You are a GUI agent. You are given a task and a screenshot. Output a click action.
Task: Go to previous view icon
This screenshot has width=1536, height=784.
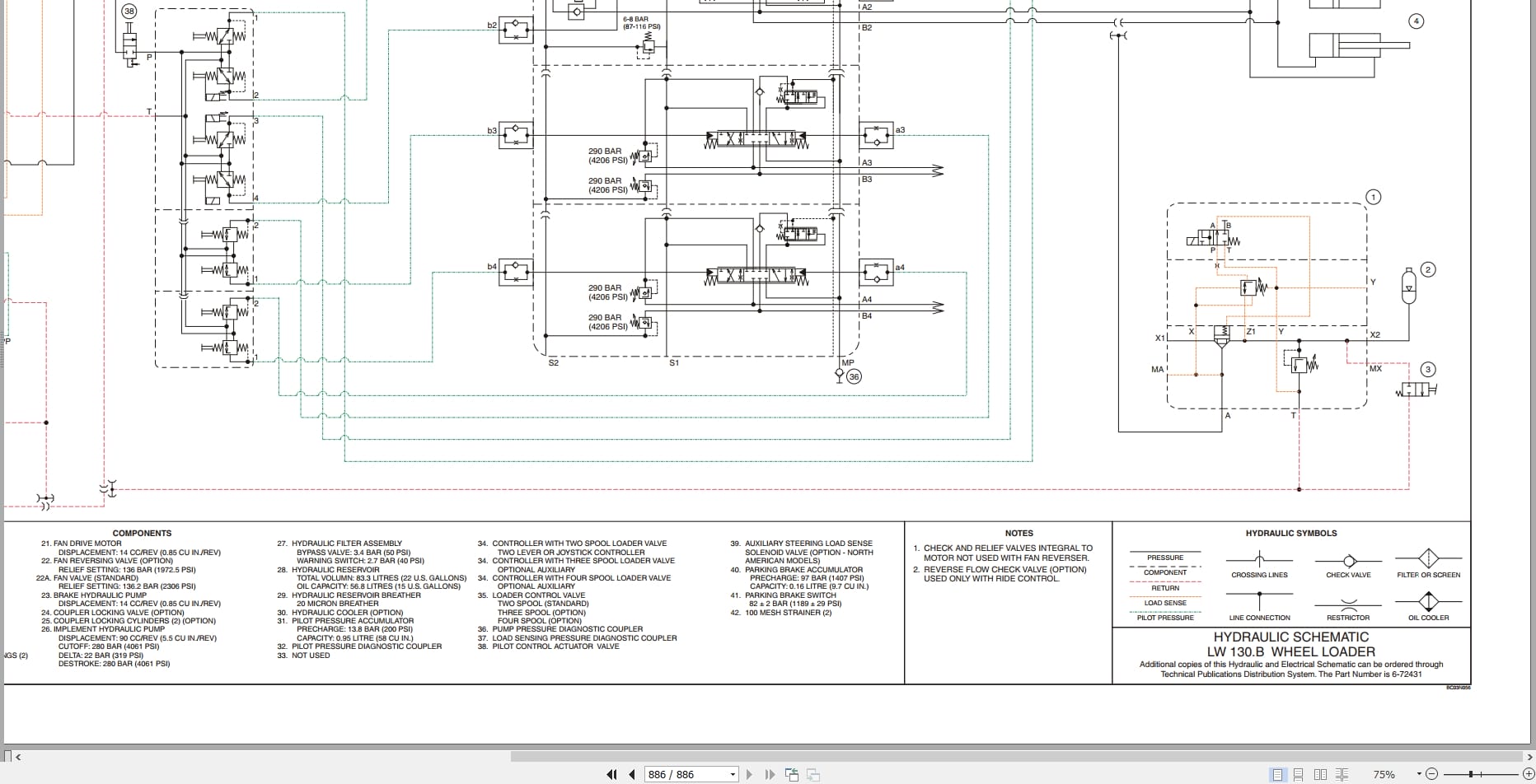(792, 774)
